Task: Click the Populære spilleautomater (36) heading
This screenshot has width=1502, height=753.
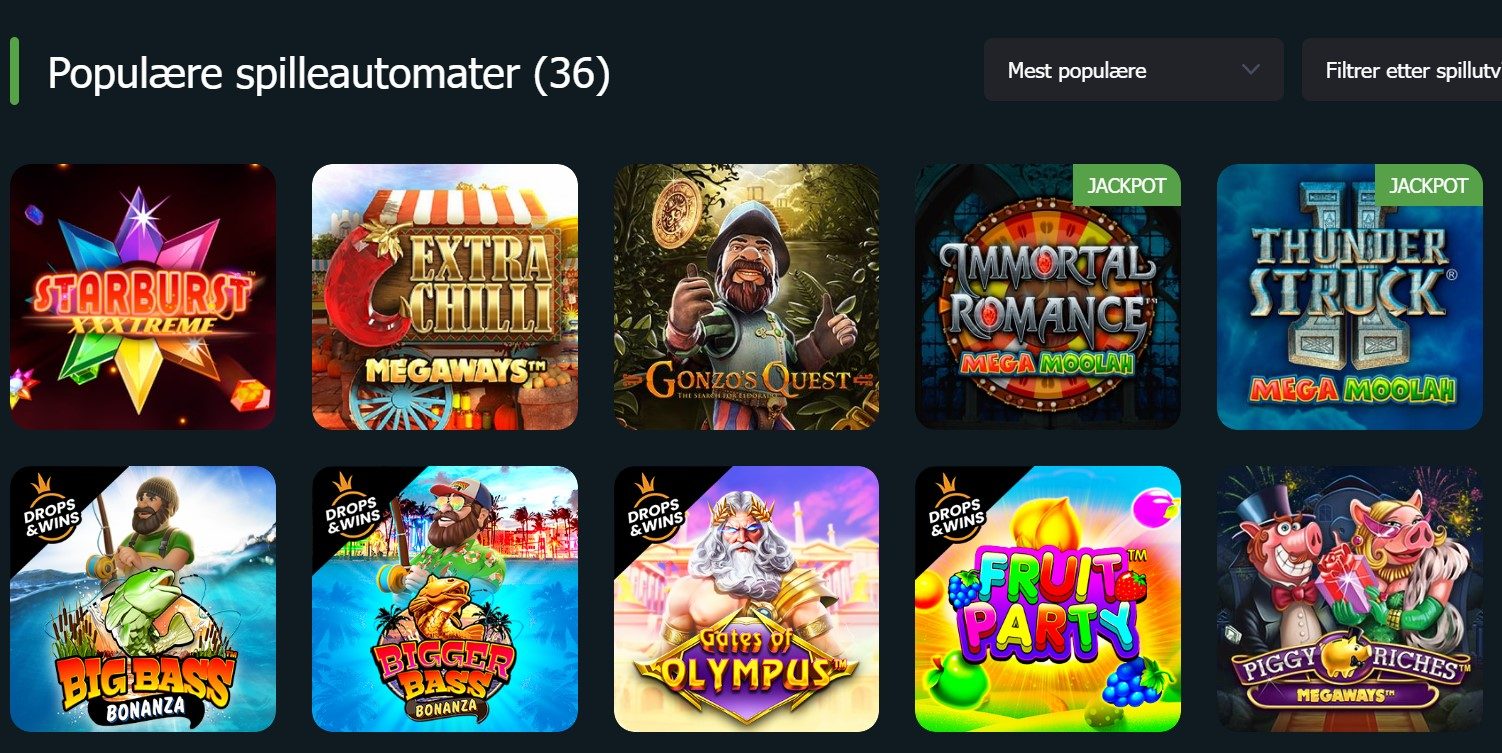Action: click(x=329, y=73)
